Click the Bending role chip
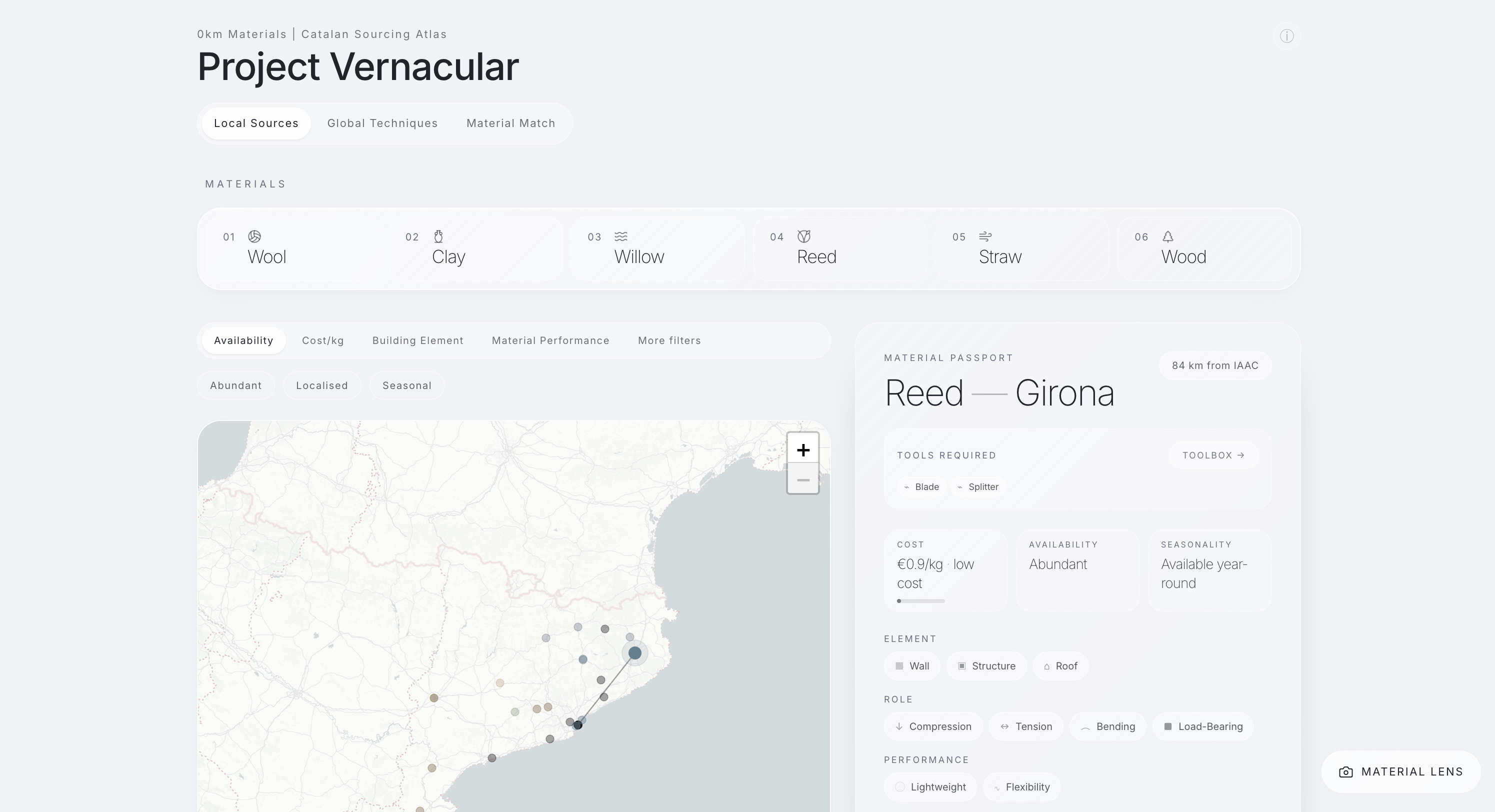The height and width of the screenshot is (812, 1495). click(x=1107, y=726)
